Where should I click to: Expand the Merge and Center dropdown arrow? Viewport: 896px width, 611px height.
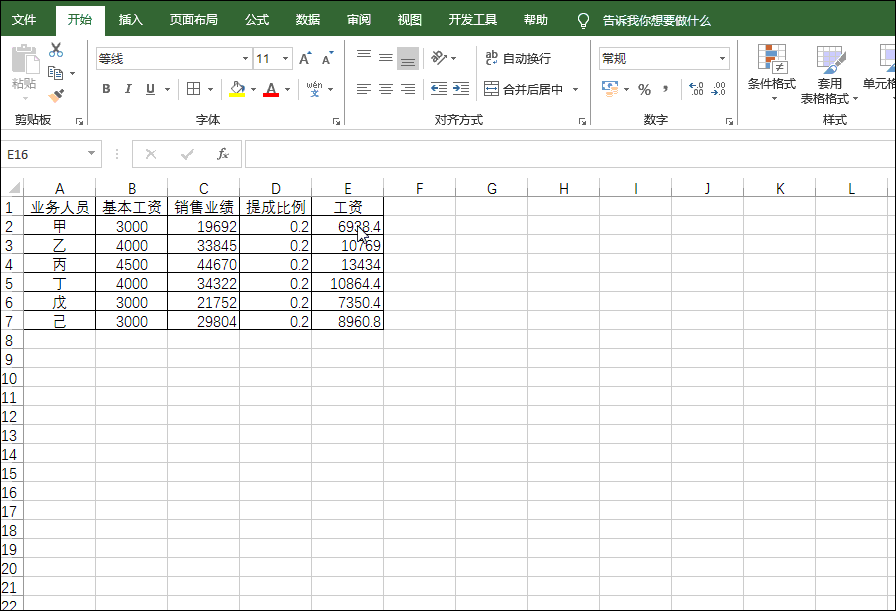point(575,90)
